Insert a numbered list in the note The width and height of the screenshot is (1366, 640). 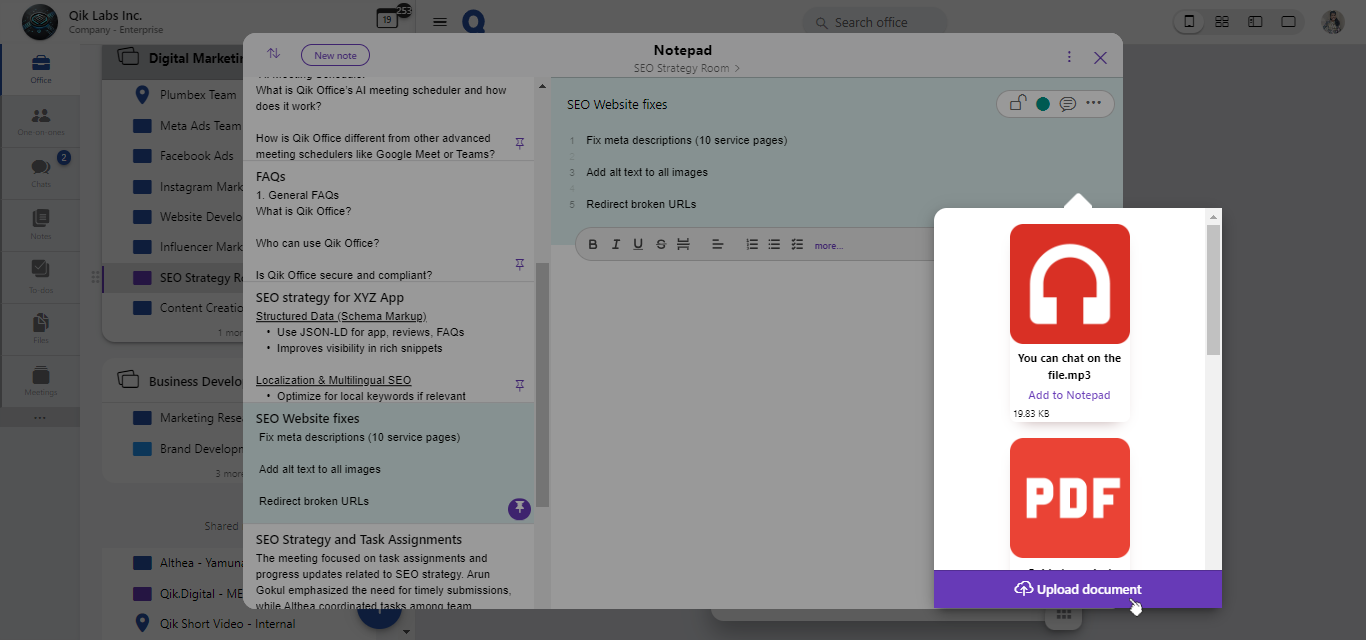point(752,245)
